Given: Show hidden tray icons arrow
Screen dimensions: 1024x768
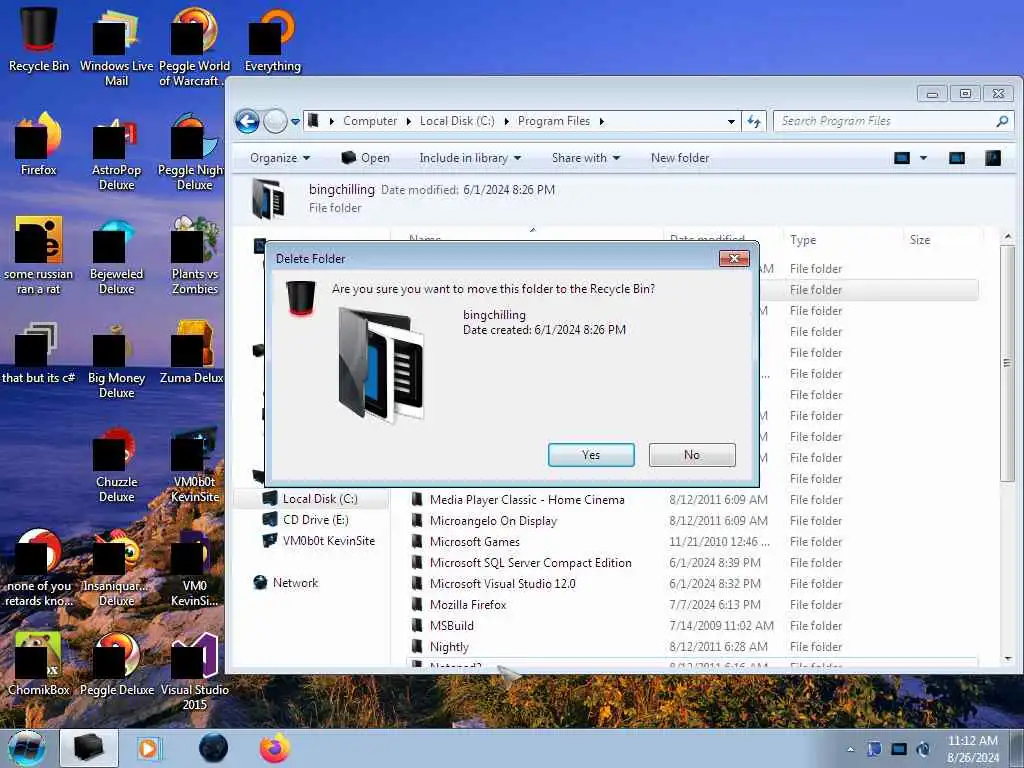Looking at the screenshot, I should (x=850, y=749).
